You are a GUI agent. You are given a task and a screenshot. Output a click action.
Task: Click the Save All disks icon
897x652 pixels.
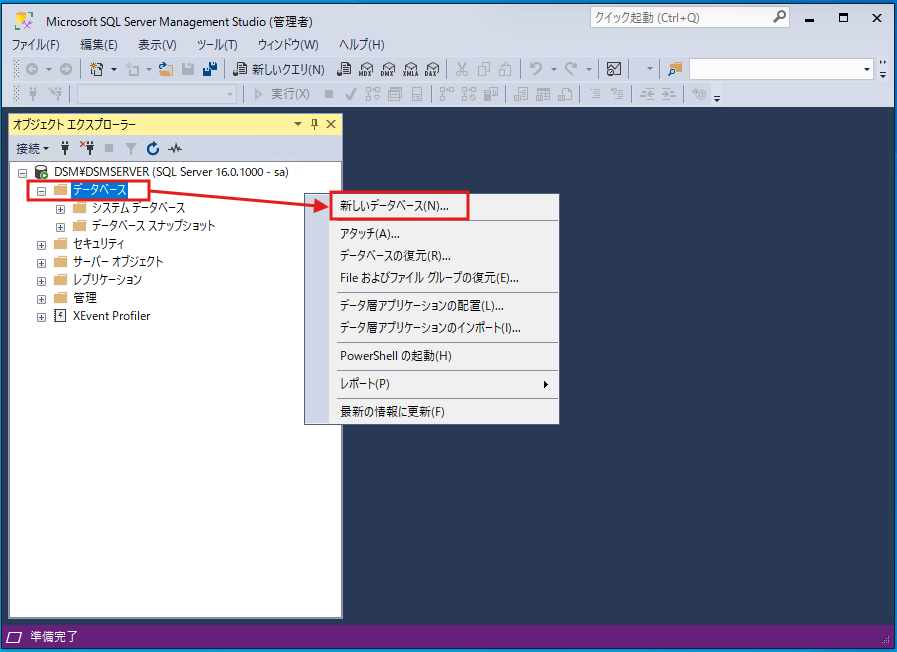pos(210,69)
